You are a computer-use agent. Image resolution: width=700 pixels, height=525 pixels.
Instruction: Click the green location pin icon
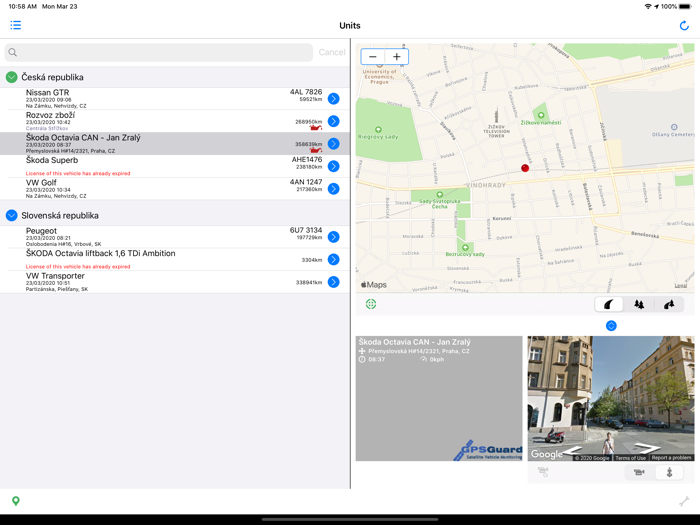tap(16, 501)
